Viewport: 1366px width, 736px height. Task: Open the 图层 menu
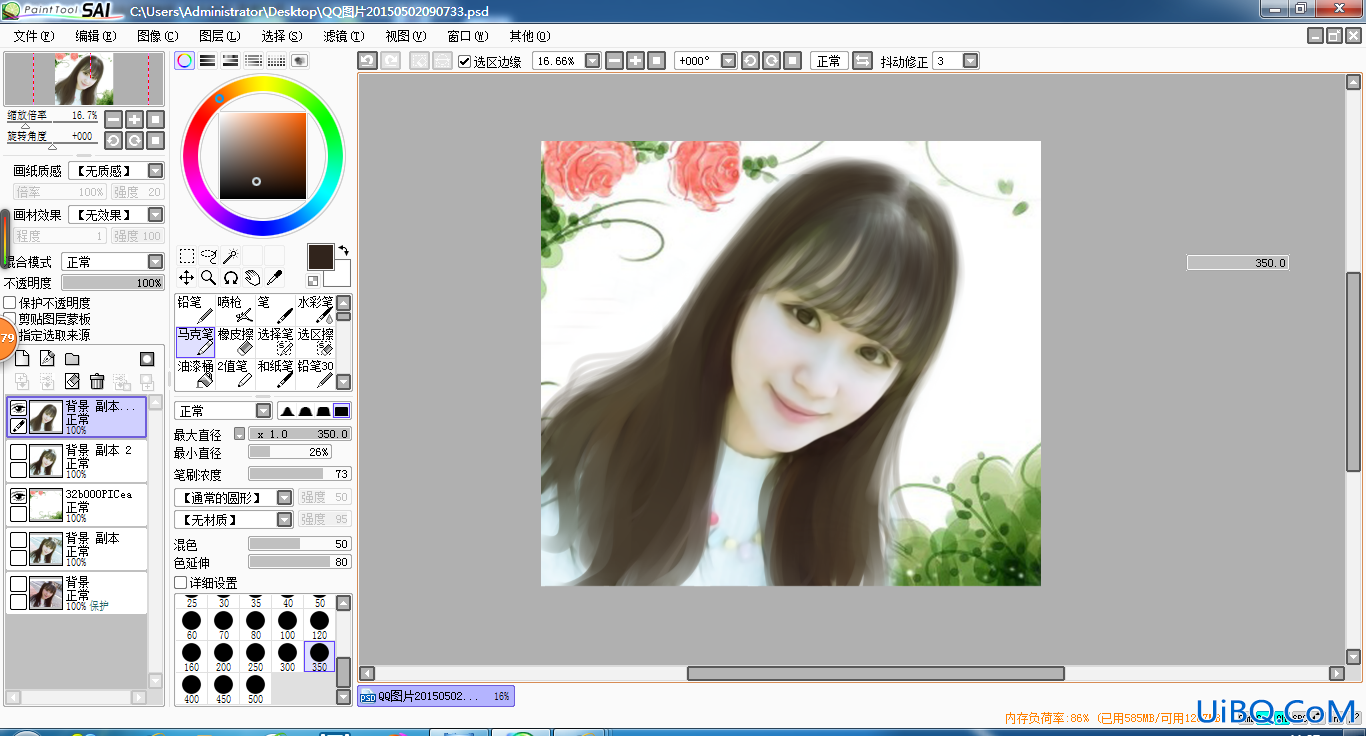(219, 36)
